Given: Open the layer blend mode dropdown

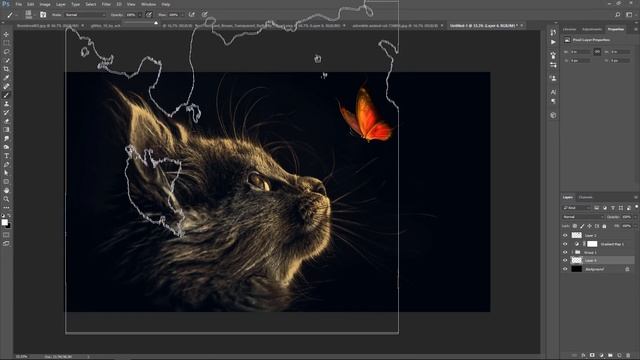Looking at the screenshot, I should coord(582,217).
